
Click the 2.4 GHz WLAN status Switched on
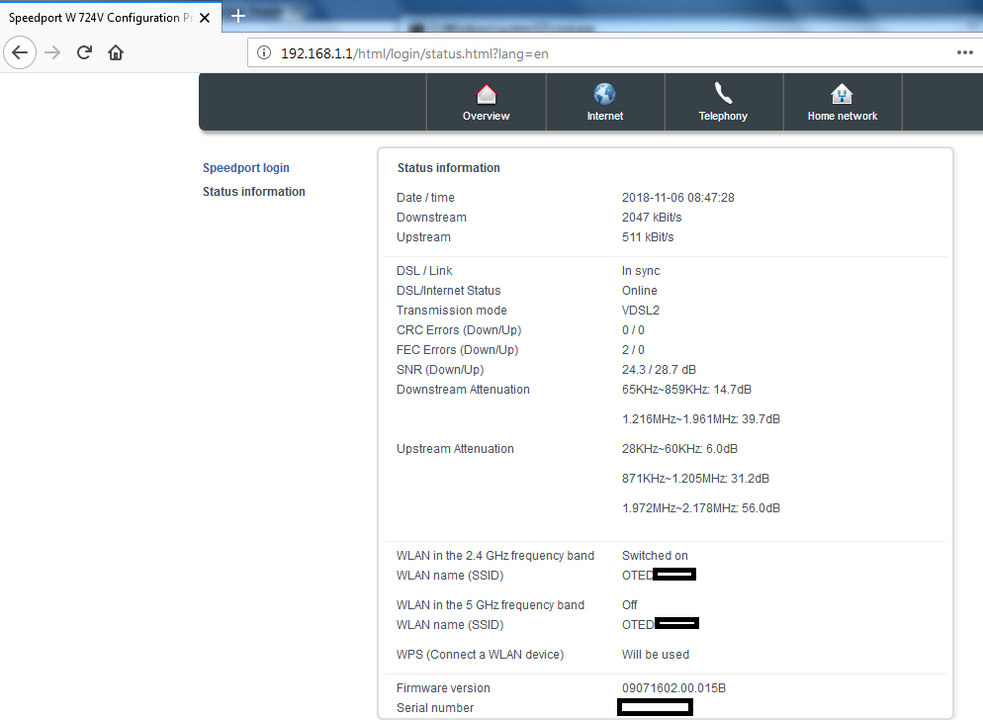coord(654,556)
